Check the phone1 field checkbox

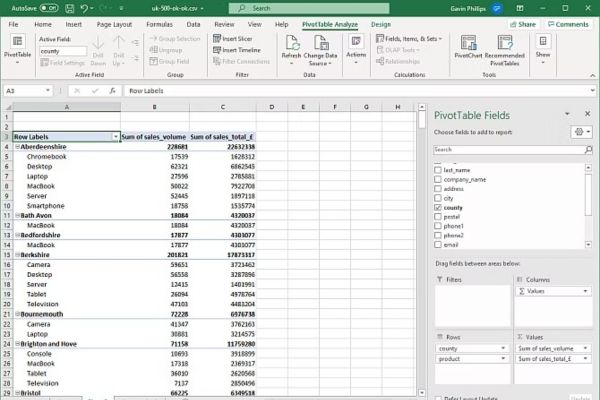click(x=438, y=226)
